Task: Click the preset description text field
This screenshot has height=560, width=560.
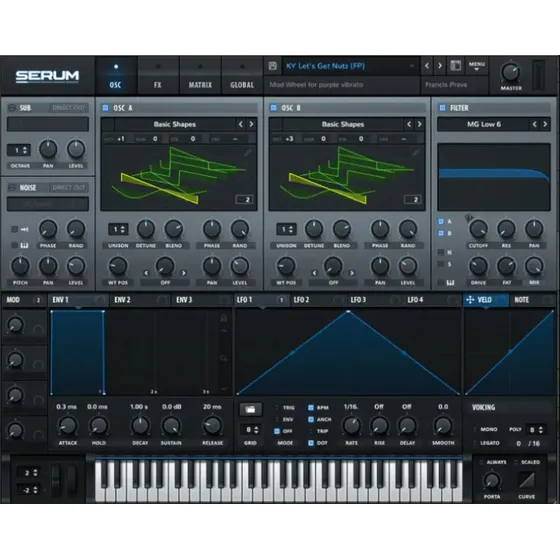Action: point(342,85)
